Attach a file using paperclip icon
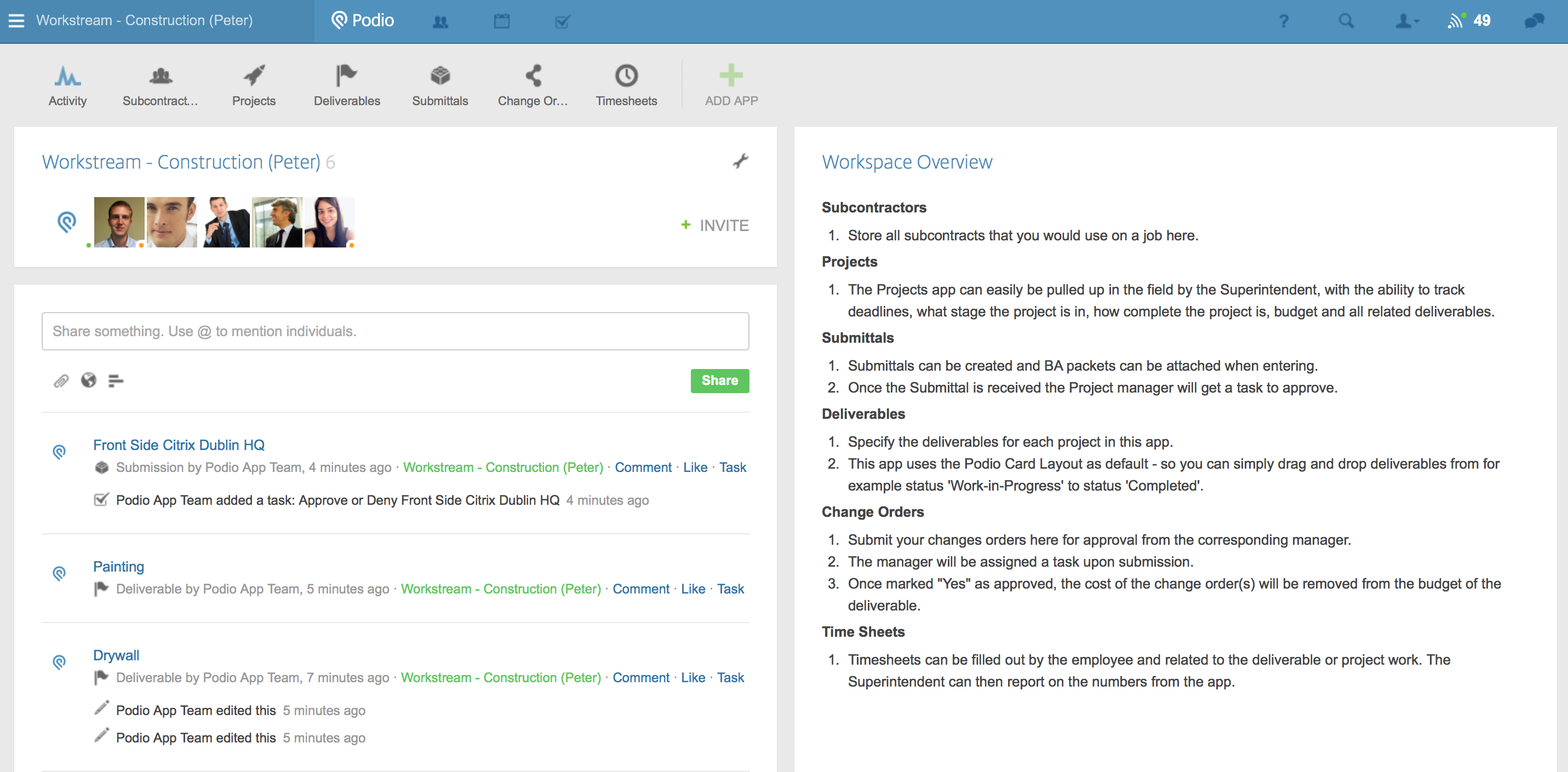 click(61, 381)
